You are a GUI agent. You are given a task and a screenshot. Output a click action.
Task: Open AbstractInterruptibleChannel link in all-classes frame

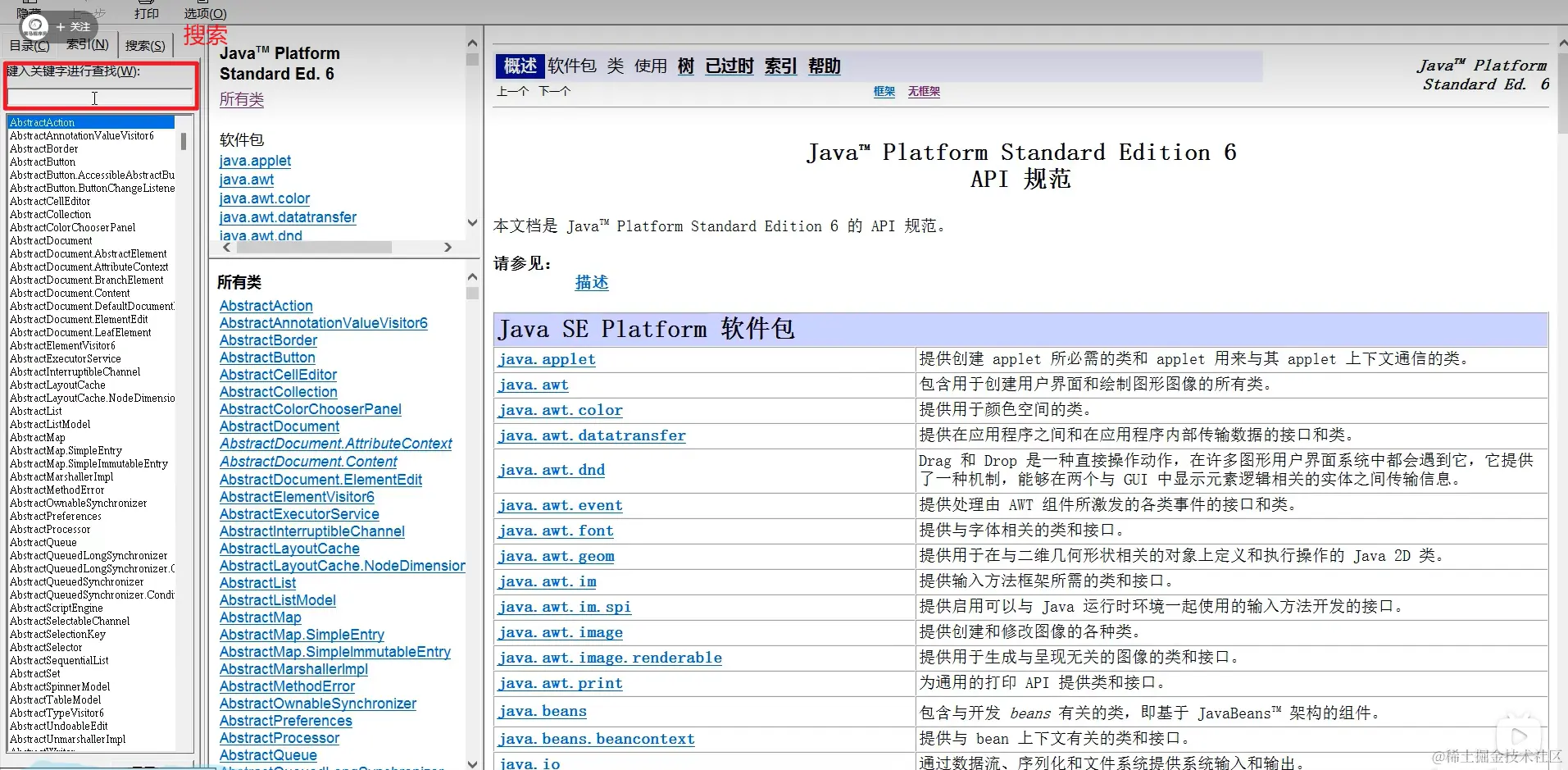point(312,531)
